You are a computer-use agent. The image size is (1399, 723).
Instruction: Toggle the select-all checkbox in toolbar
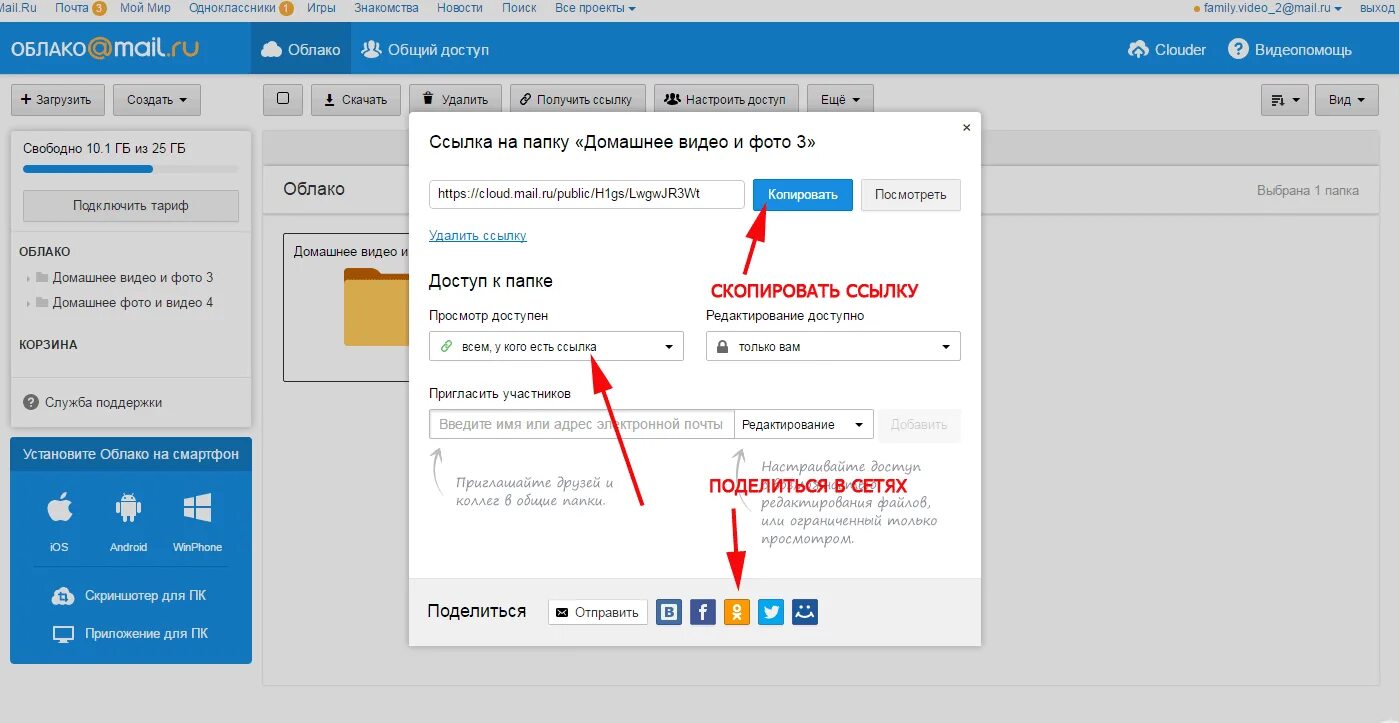283,99
